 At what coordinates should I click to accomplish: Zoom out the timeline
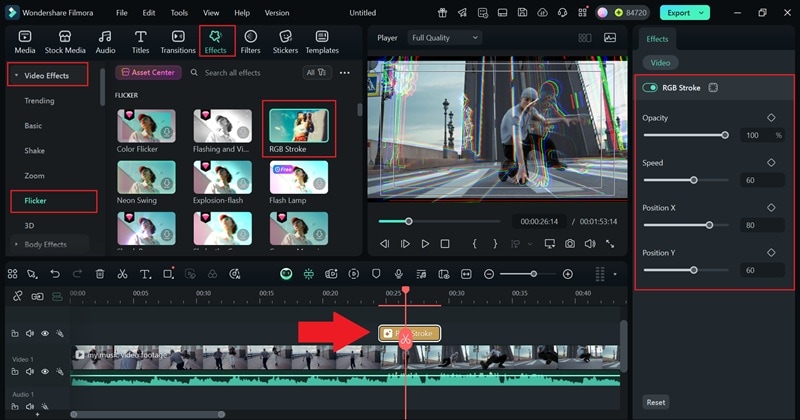[x=489, y=274]
